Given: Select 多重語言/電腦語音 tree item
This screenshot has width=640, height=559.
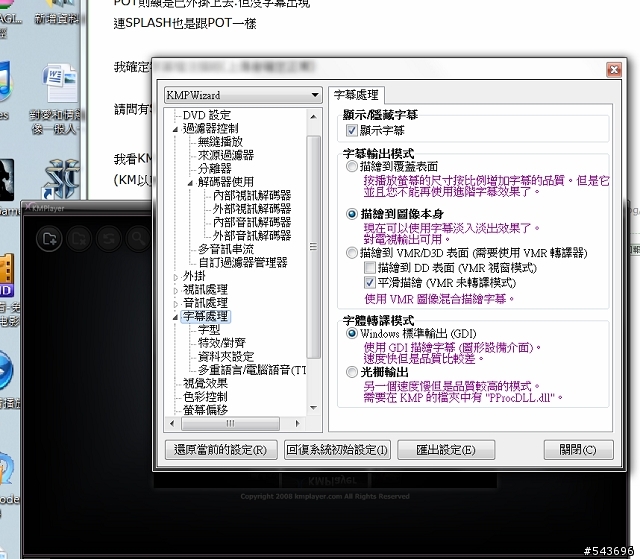Looking at the screenshot, I should click(x=252, y=370).
